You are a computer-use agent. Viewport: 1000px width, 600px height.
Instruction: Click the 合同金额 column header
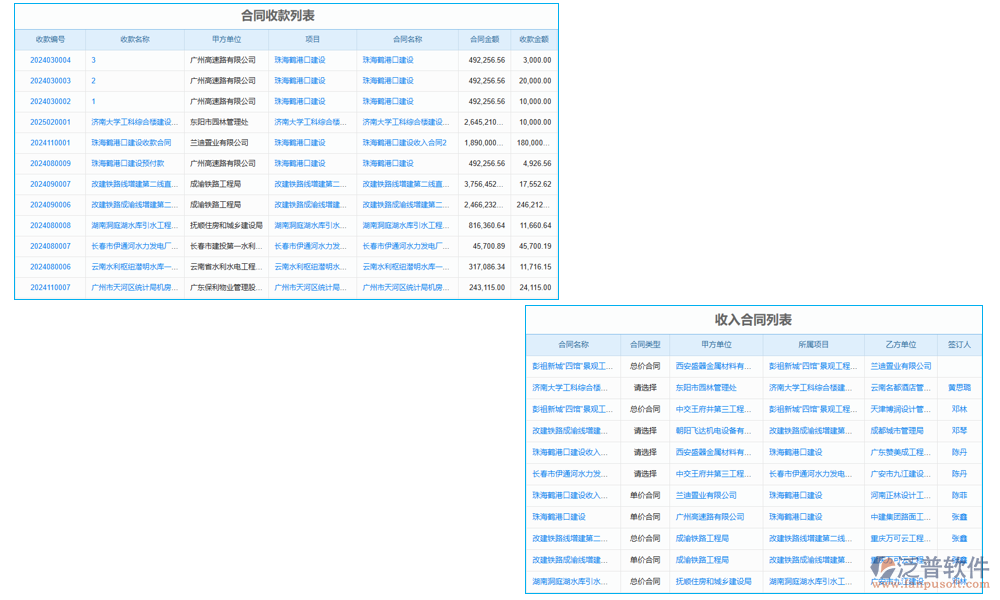click(x=485, y=40)
